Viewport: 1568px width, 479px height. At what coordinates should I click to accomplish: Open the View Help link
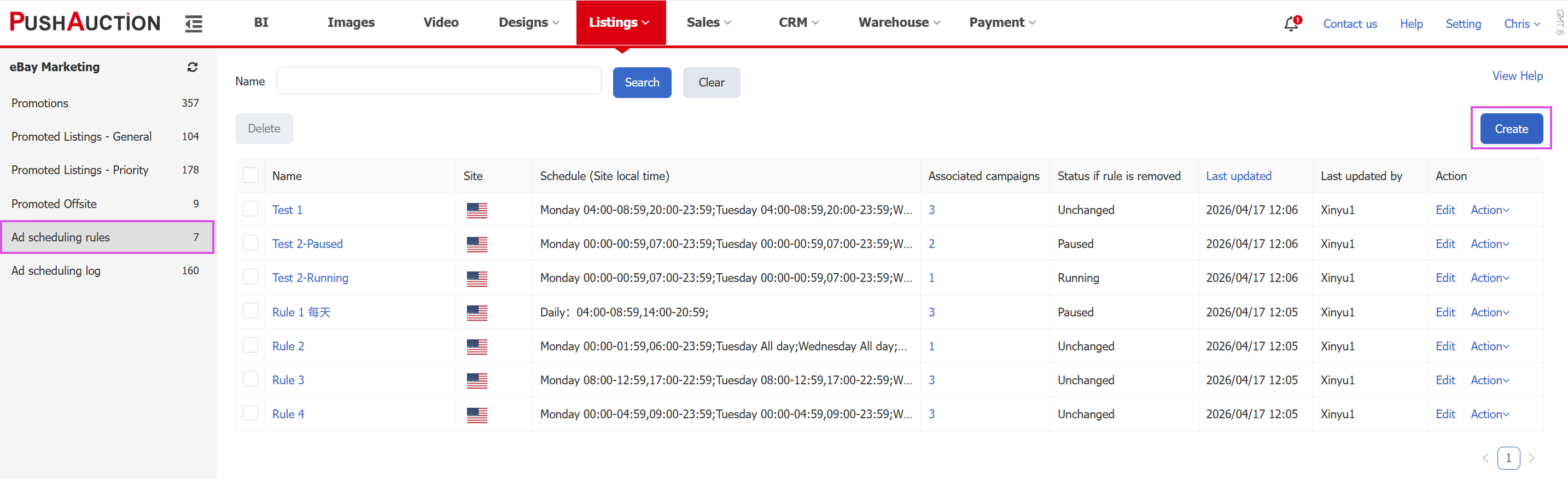pos(1517,76)
